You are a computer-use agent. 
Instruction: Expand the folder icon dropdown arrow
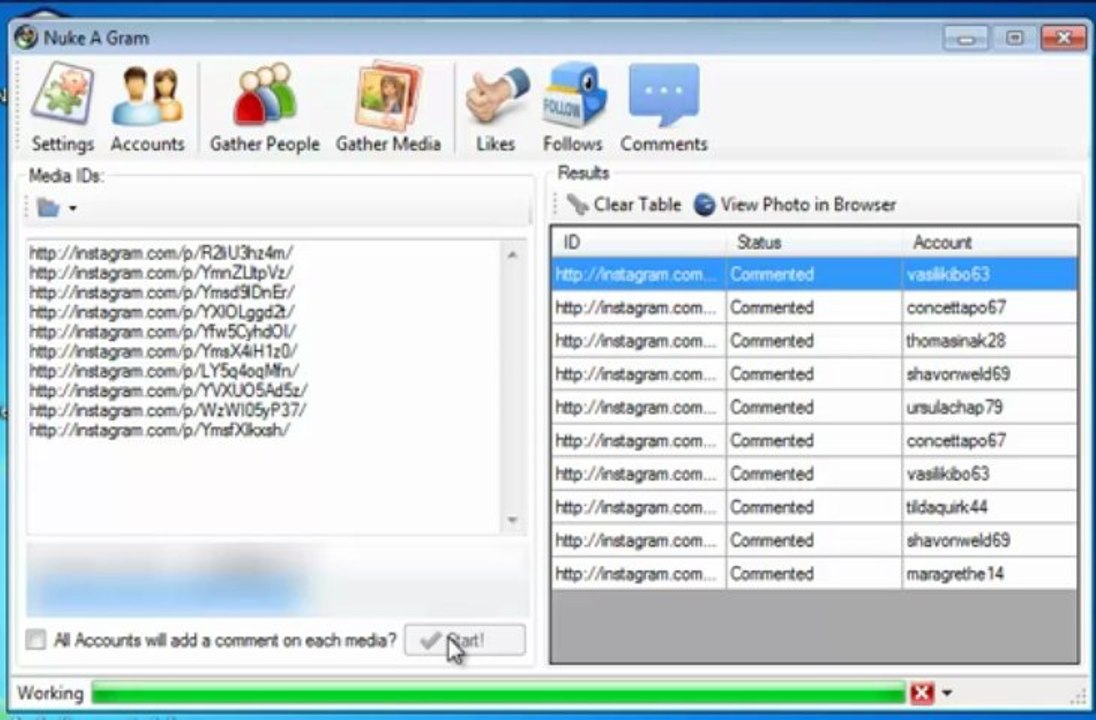(x=73, y=208)
